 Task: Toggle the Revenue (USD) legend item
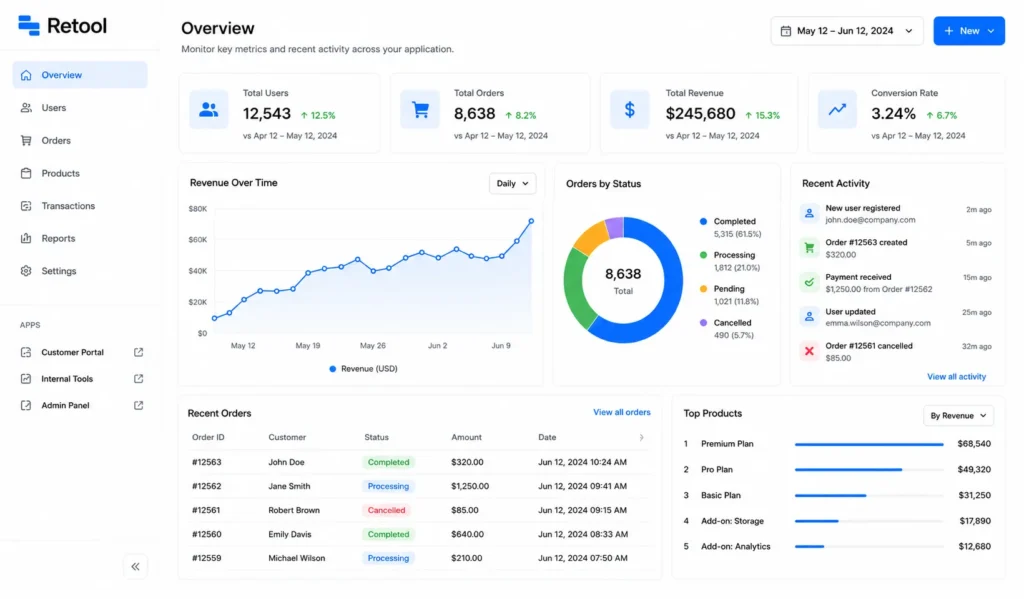point(363,369)
